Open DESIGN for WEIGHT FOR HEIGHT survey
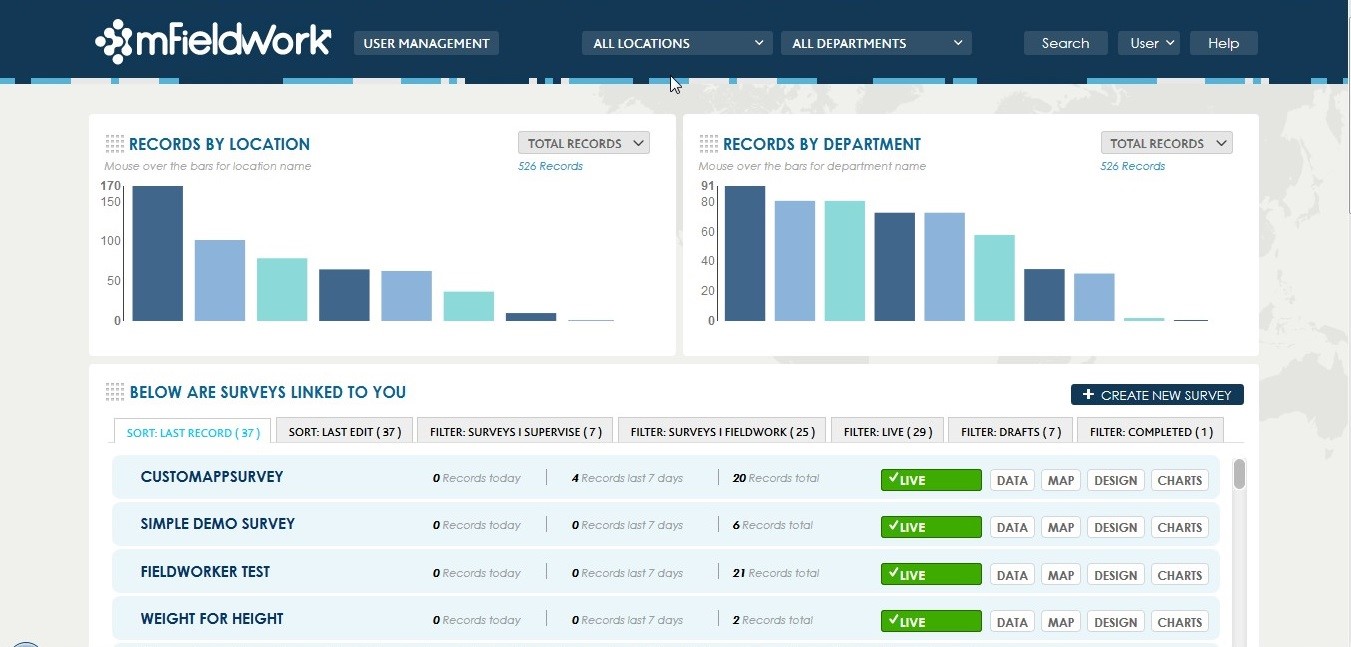The width and height of the screenshot is (1351, 647). (1115, 621)
